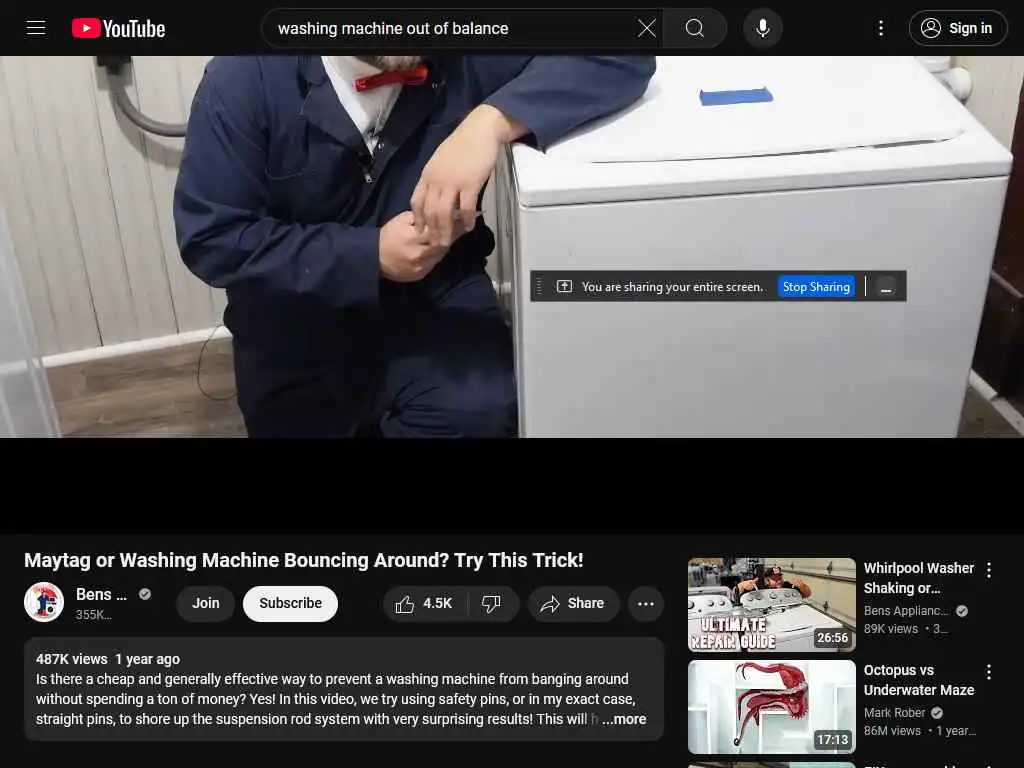Screen dimensions: 1024x768
Task: Open Whirlpool Washer Shaking video title
Action: (918, 578)
